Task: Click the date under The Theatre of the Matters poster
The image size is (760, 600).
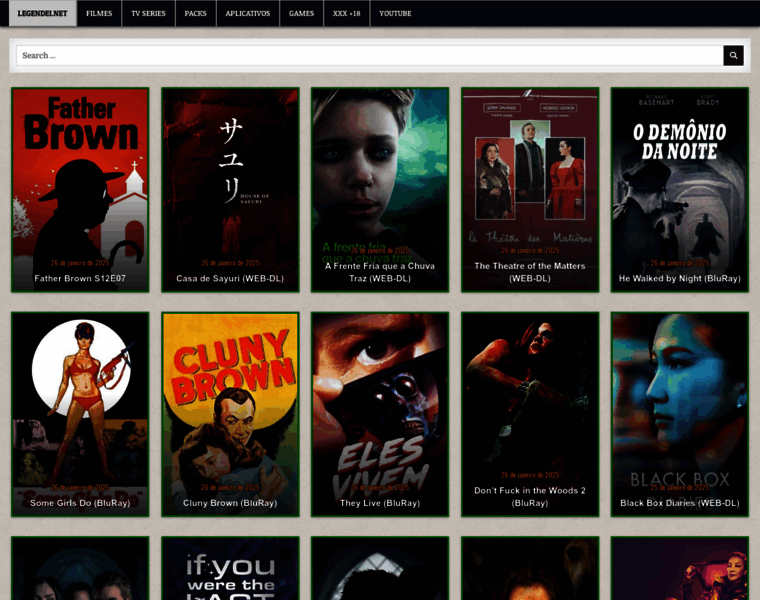Action: tap(530, 251)
